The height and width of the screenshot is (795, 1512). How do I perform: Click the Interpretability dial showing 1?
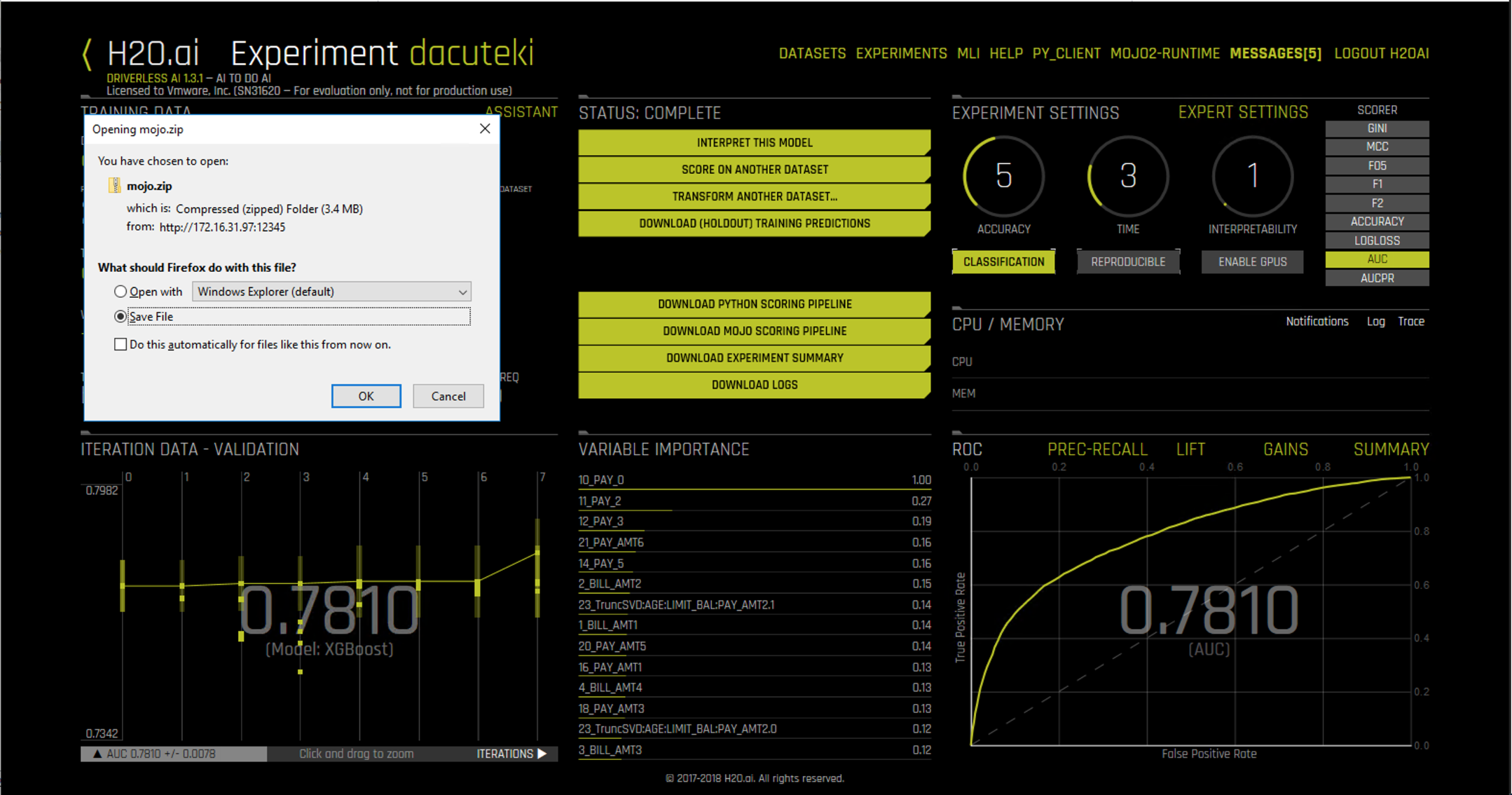[x=1252, y=176]
